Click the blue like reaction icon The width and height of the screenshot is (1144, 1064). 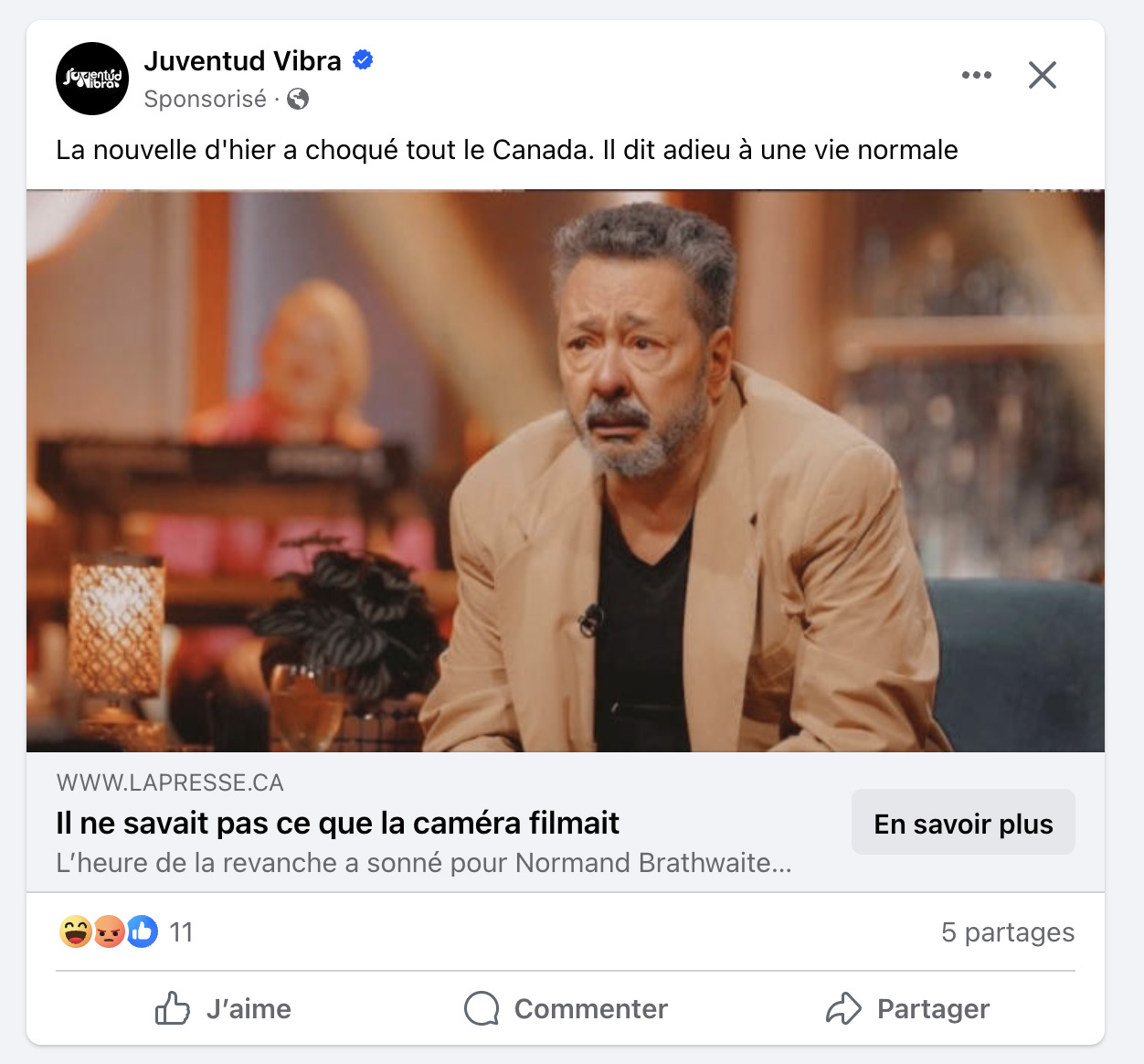(x=142, y=931)
